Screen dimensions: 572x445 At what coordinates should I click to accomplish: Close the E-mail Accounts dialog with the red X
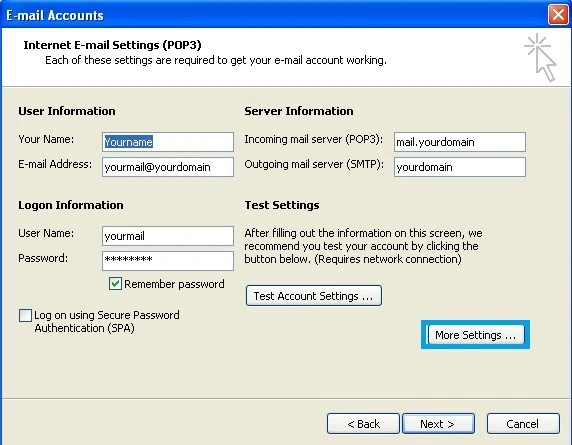tap(558, 15)
